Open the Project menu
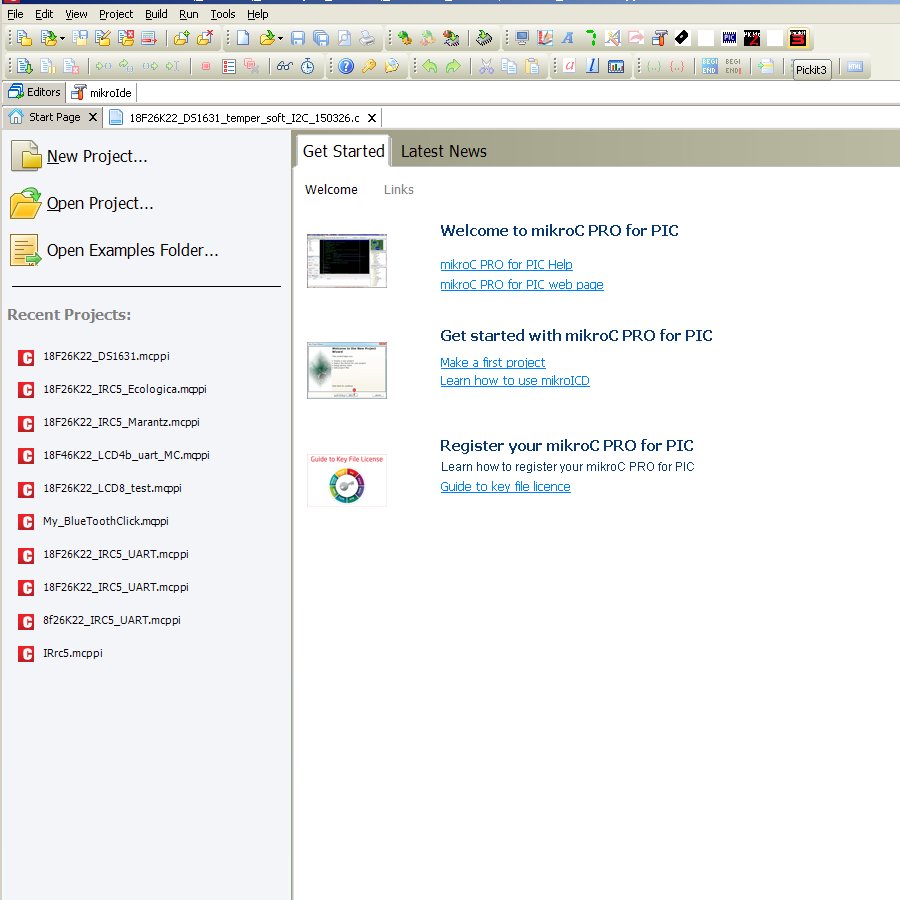 coord(115,14)
